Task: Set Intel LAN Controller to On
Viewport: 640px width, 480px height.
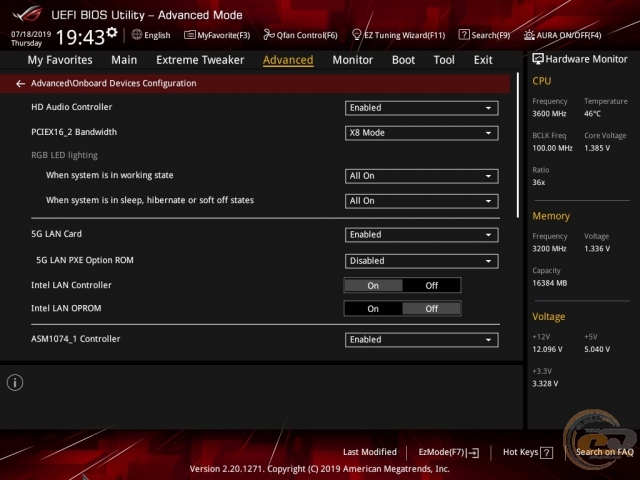Action: [x=373, y=285]
